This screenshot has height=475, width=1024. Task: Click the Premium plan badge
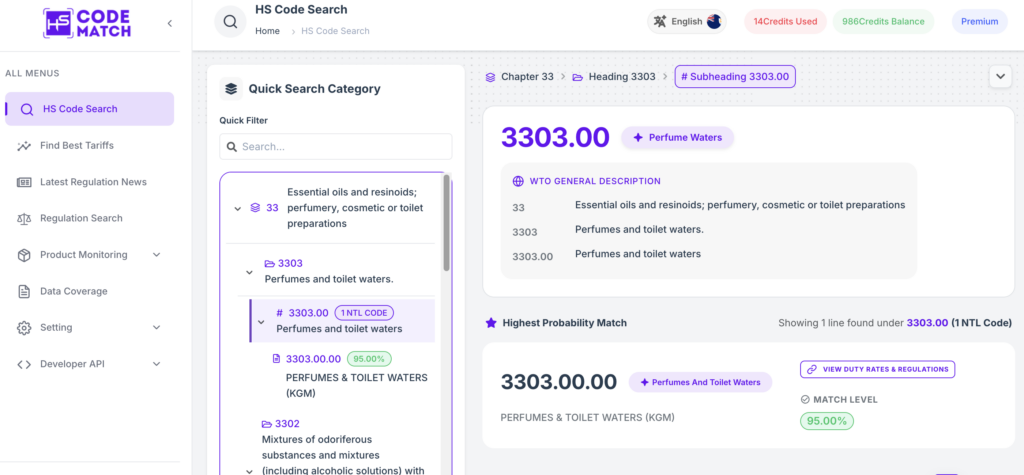[x=980, y=22]
